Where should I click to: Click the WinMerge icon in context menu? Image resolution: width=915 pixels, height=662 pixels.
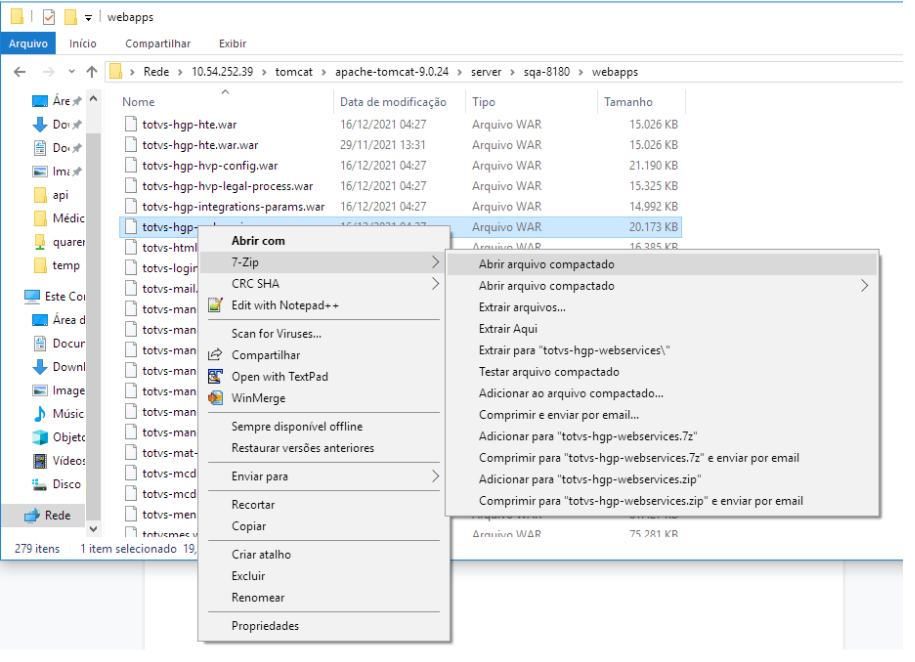click(215, 398)
